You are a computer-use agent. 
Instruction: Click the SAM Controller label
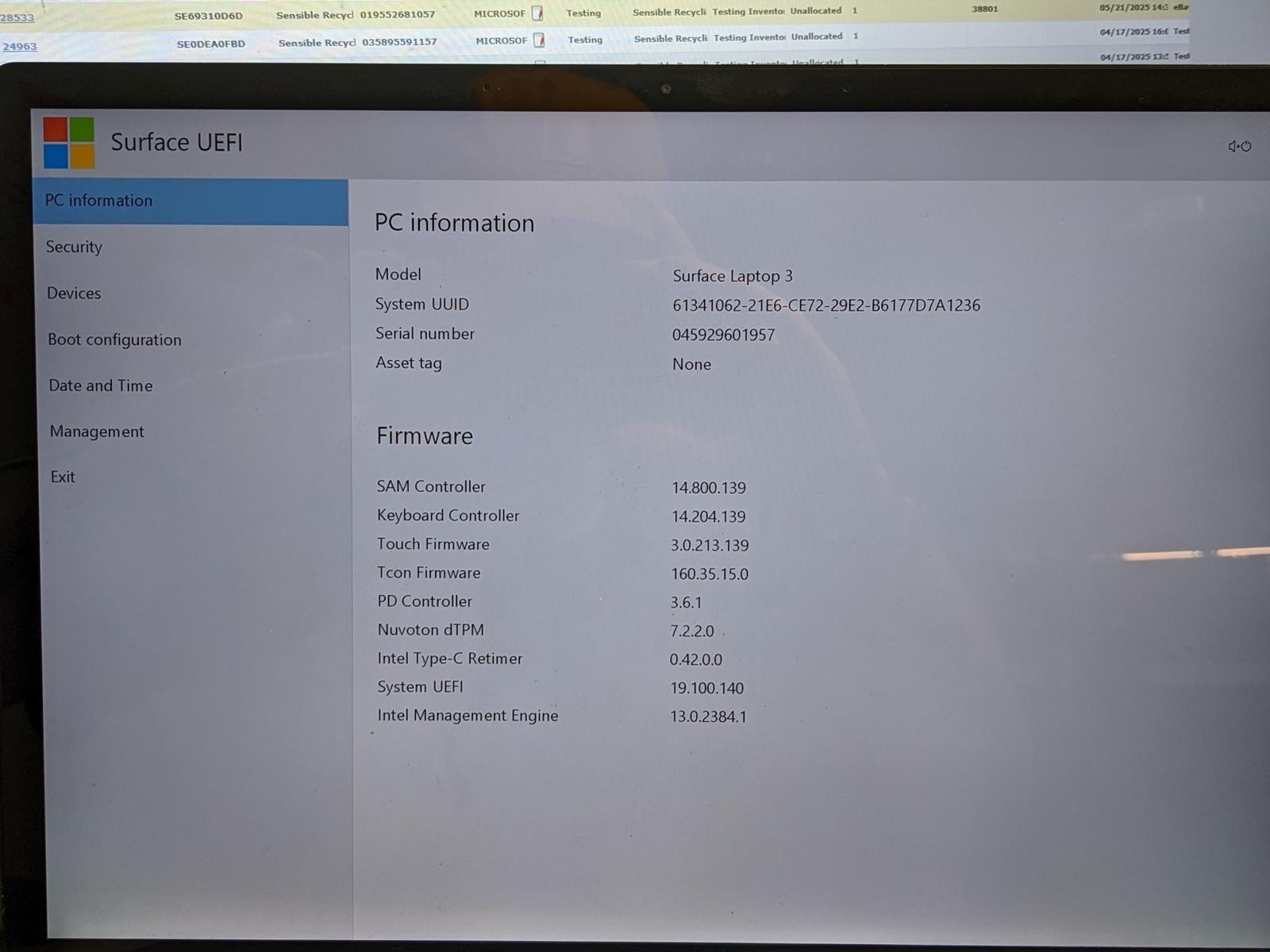pos(431,486)
